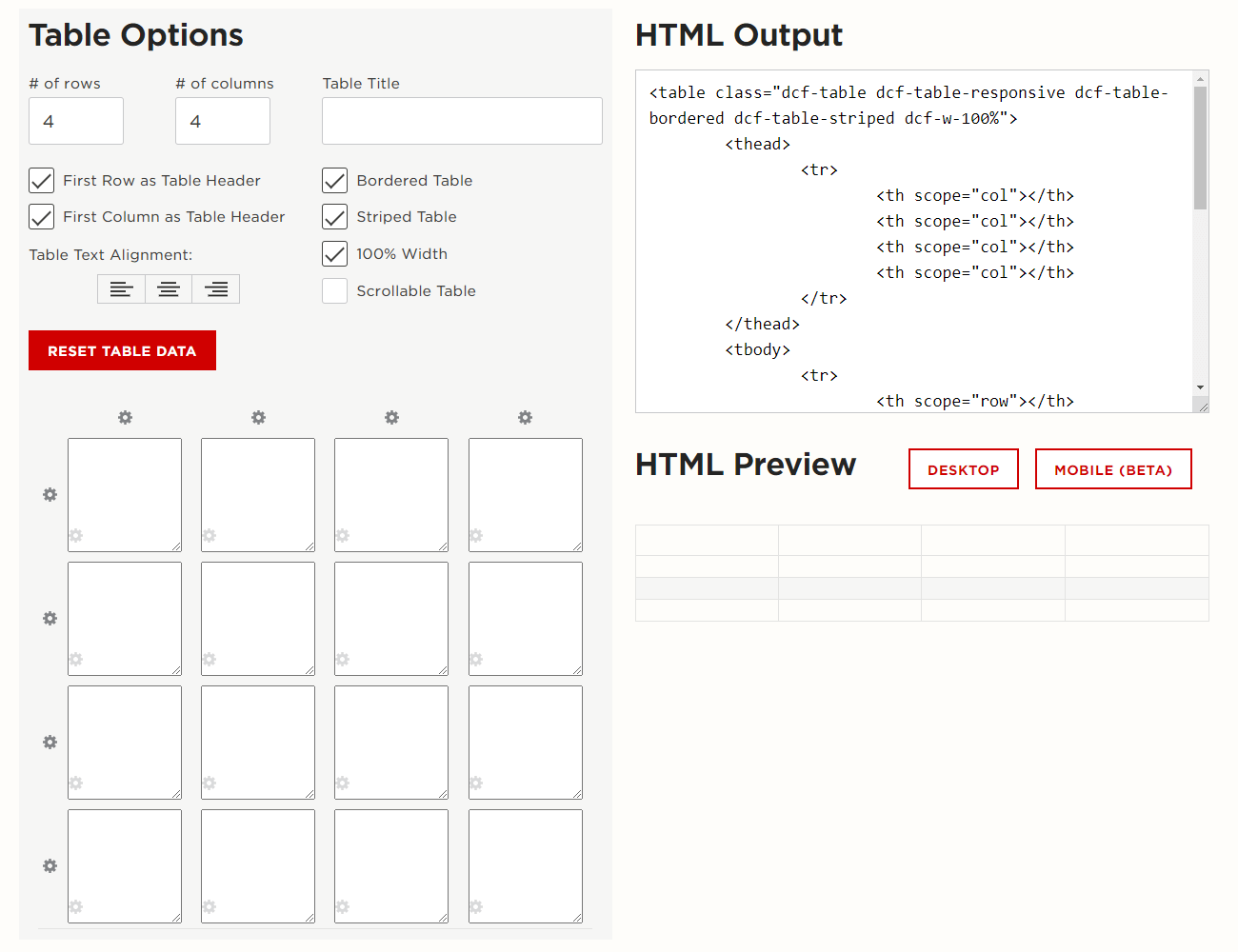Screen dimensions: 1238x952
Task: Click gear inside row 2 column 3 cell
Action: [x=343, y=660]
